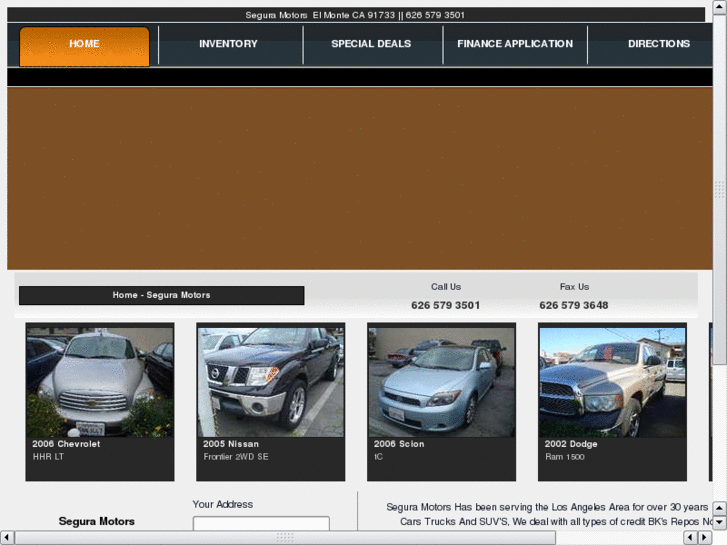The height and width of the screenshot is (545, 727).
Task: Open the INVENTORY navigation tab
Action: coord(228,44)
